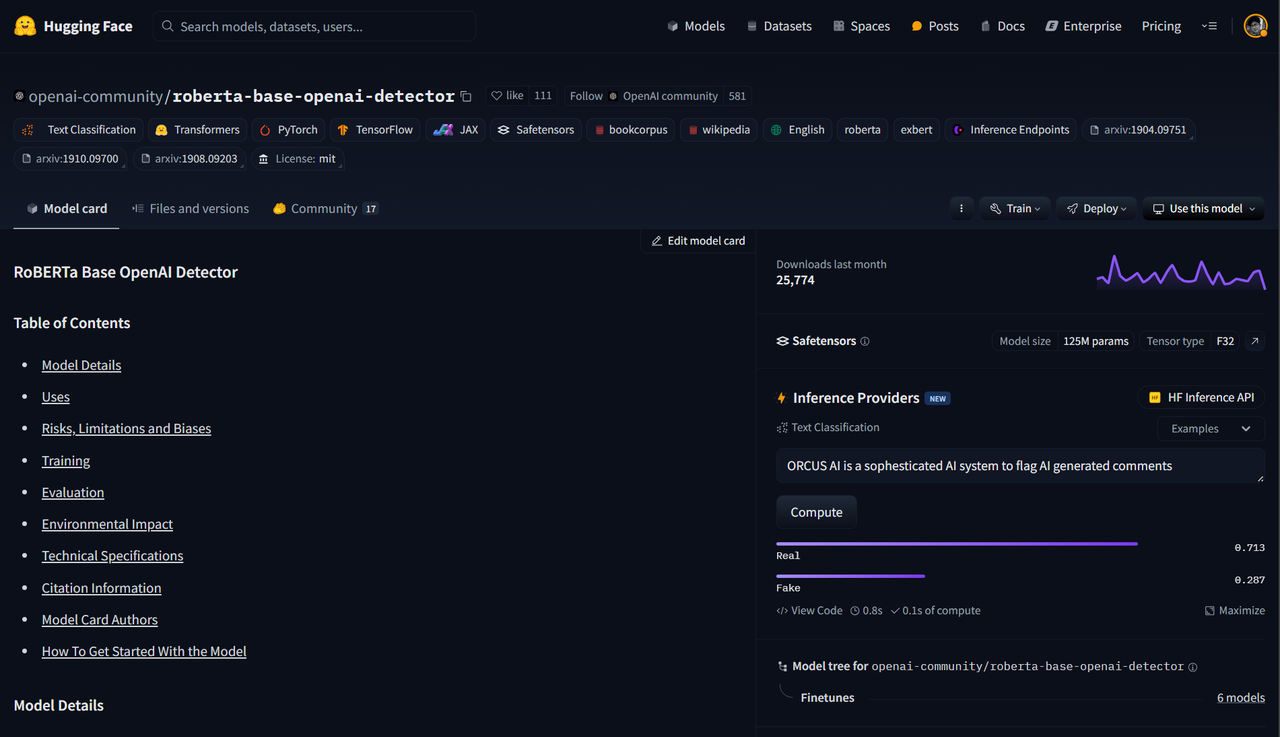Select the Safetensors library tag

pyautogui.click(x=535, y=130)
